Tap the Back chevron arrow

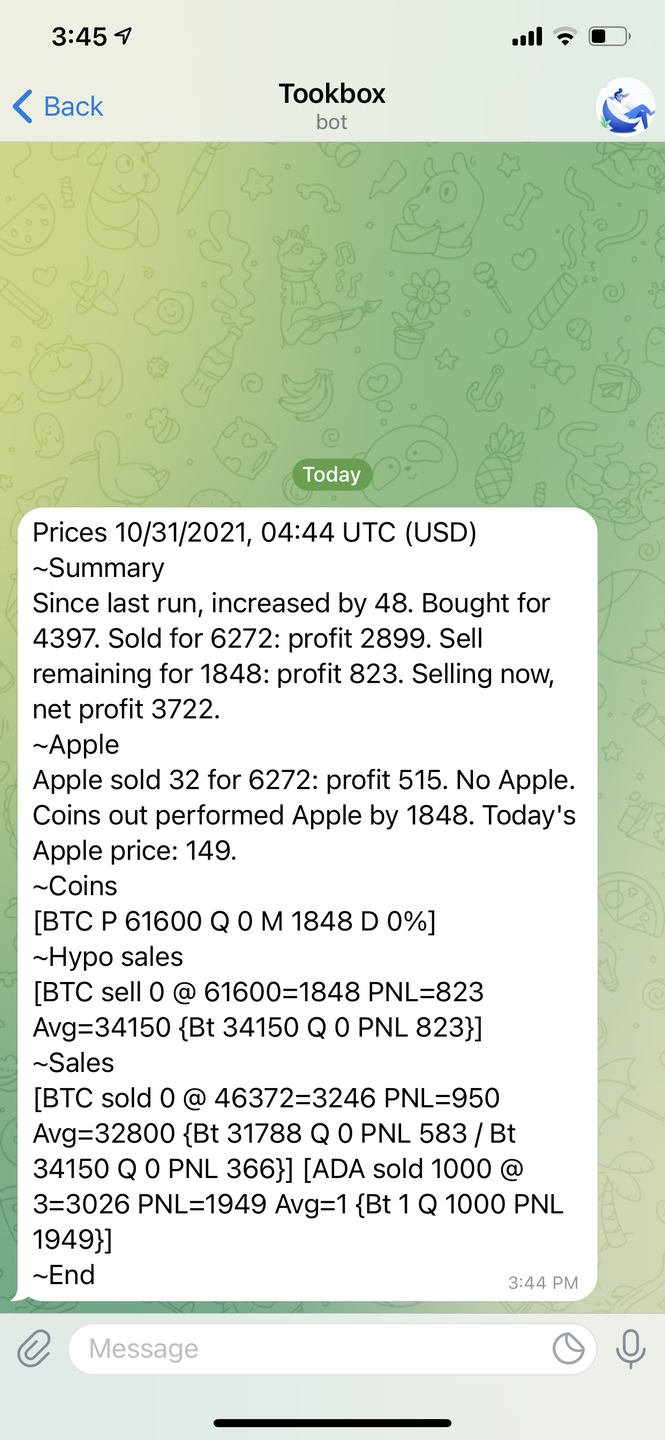point(23,106)
